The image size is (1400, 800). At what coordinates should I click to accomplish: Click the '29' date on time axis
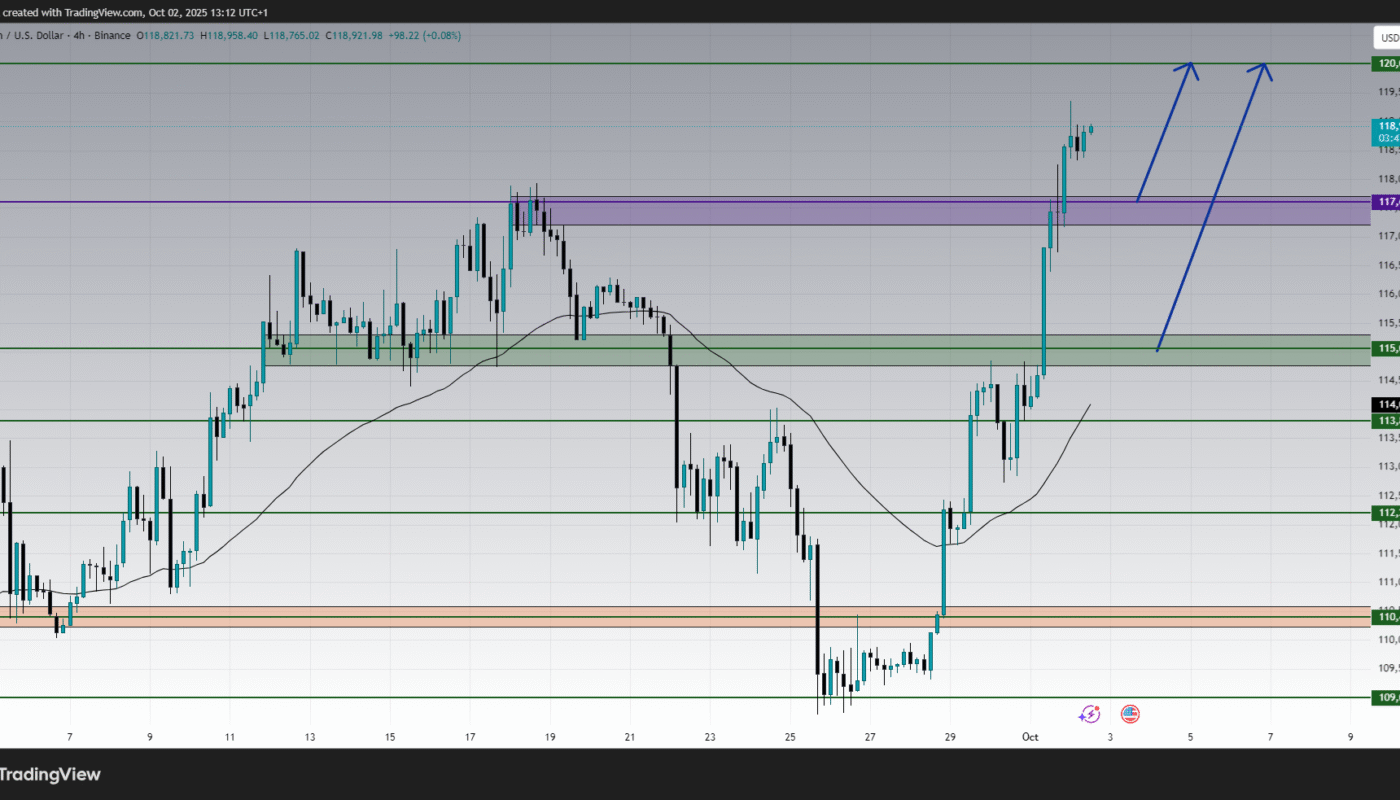click(x=950, y=737)
